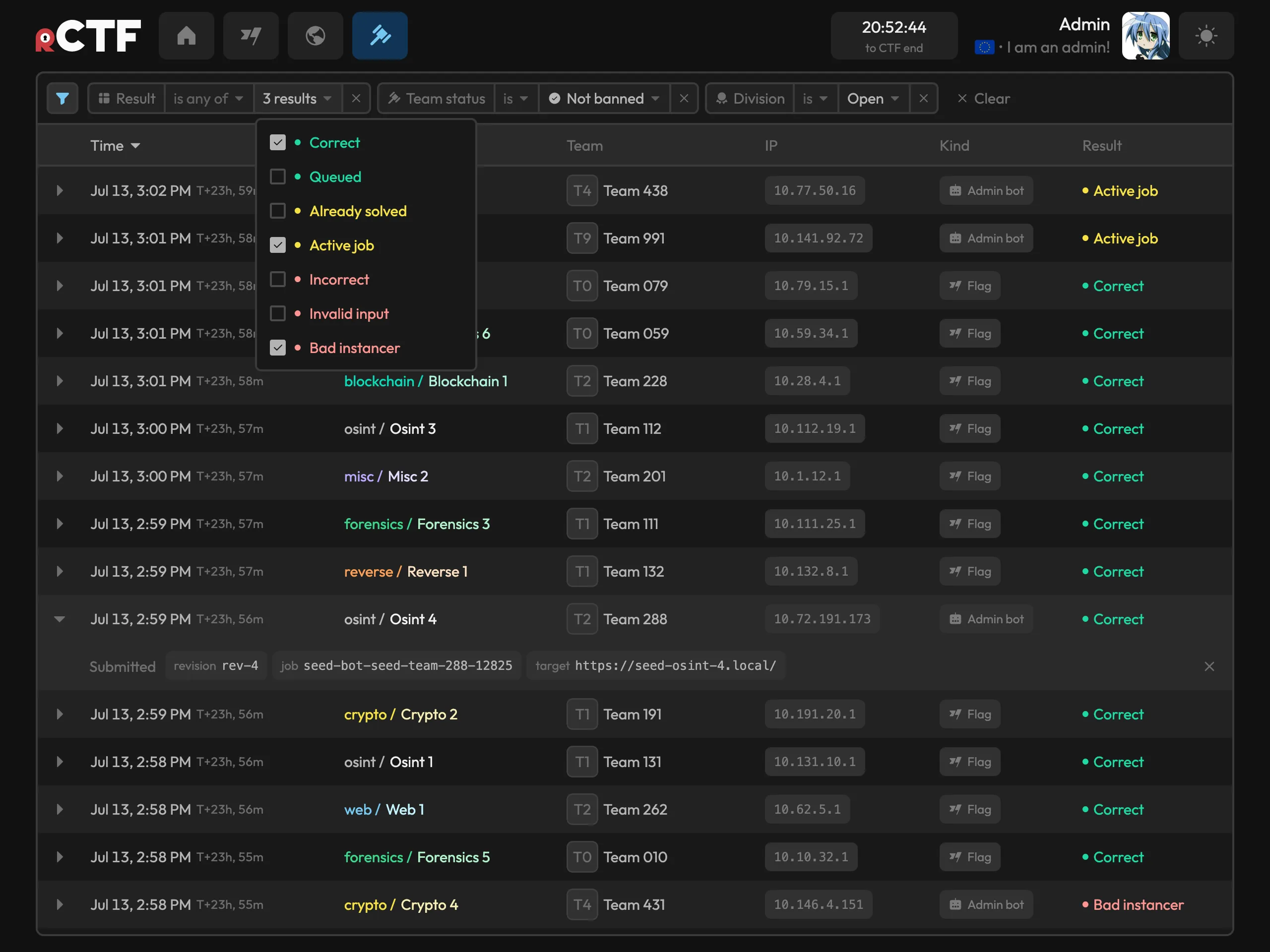Open the Open division value dropdown
This screenshot has height=952, width=1270.
point(873,98)
